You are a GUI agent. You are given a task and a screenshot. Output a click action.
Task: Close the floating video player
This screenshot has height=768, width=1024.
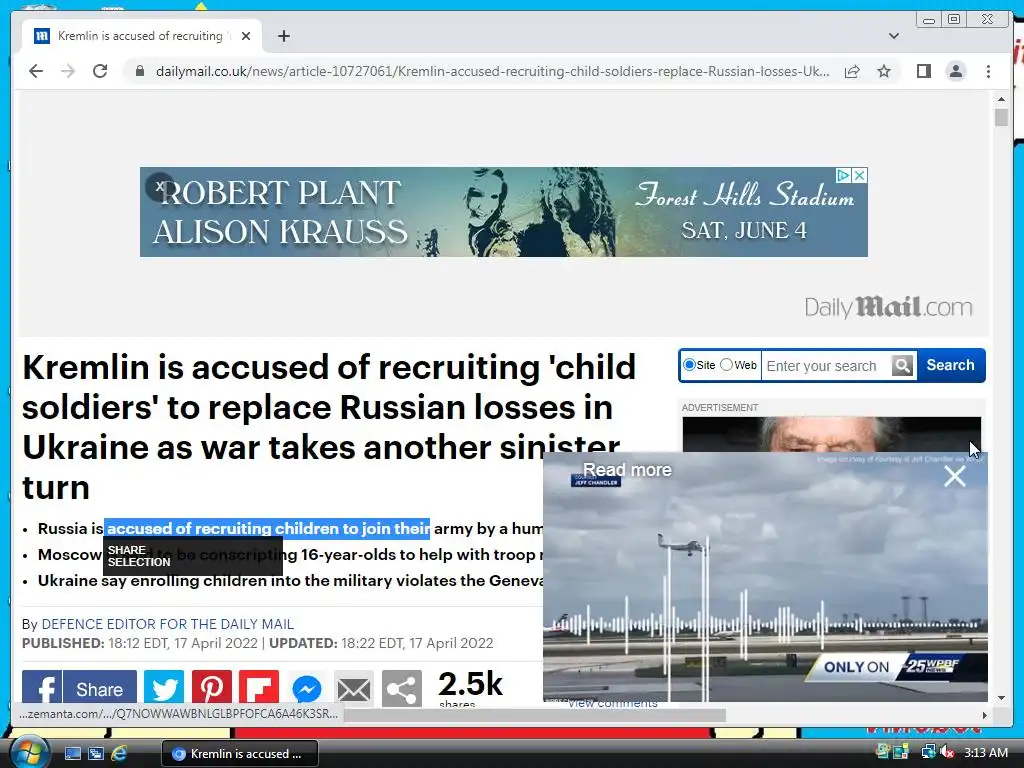pos(955,477)
